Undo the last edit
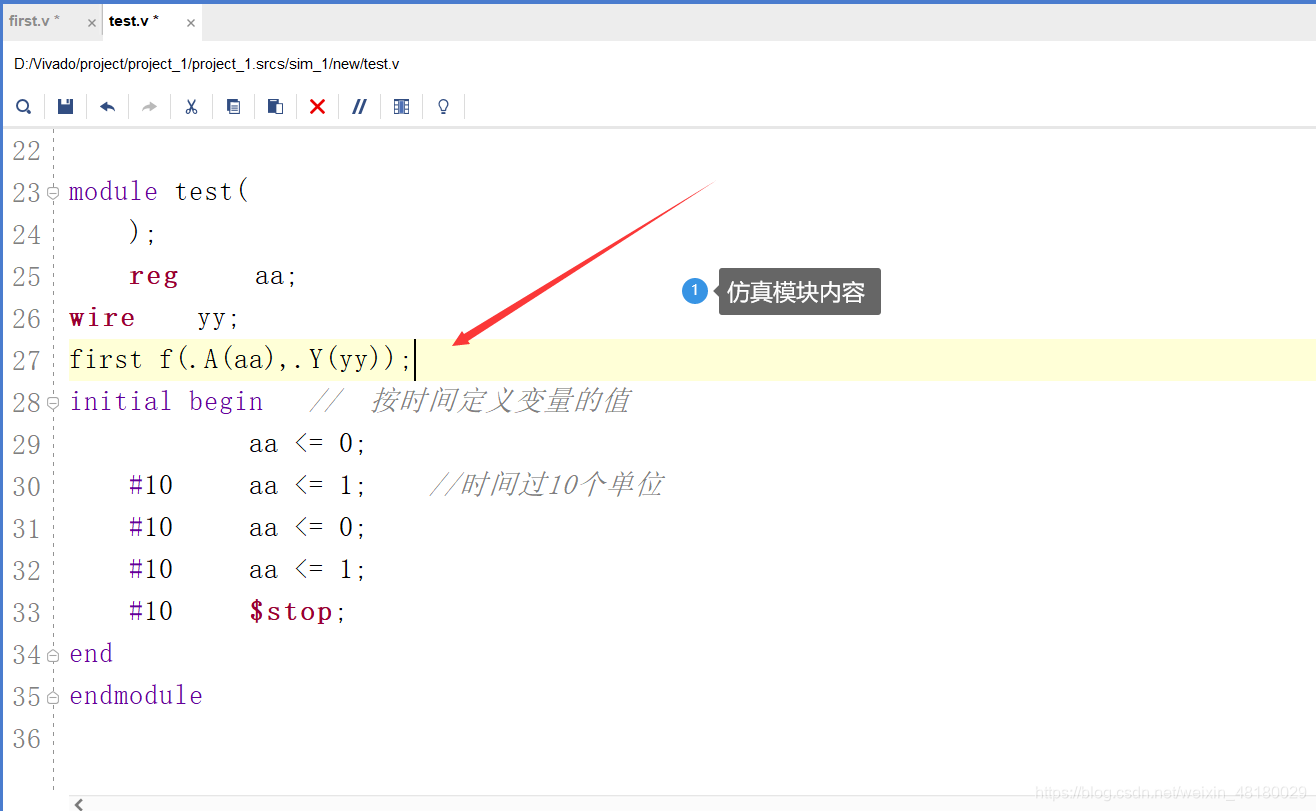This screenshot has width=1316, height=811. pyautogui.click(x=108, y=106)
